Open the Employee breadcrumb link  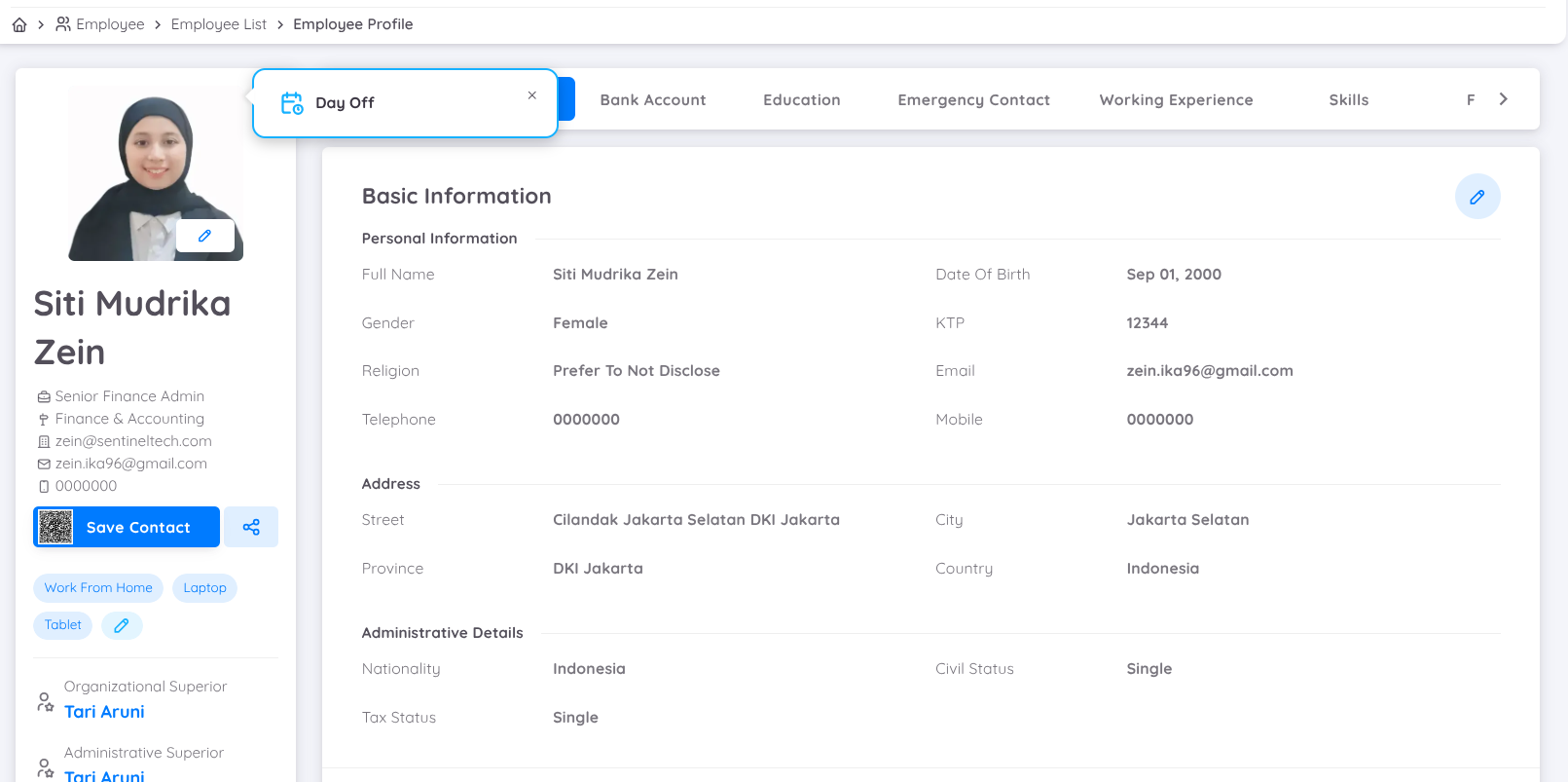pos(100,24)
